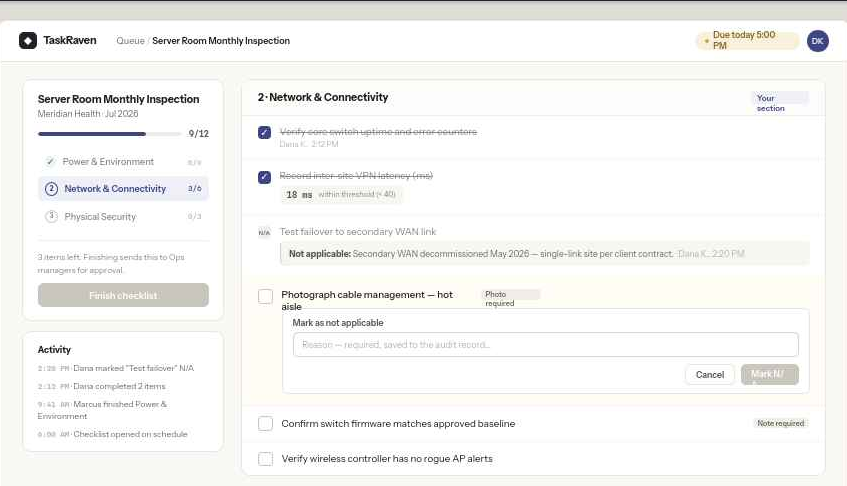This screenshot has width=847, height=486.
Task: Click the Cancel button
Action: coord(710,375)
